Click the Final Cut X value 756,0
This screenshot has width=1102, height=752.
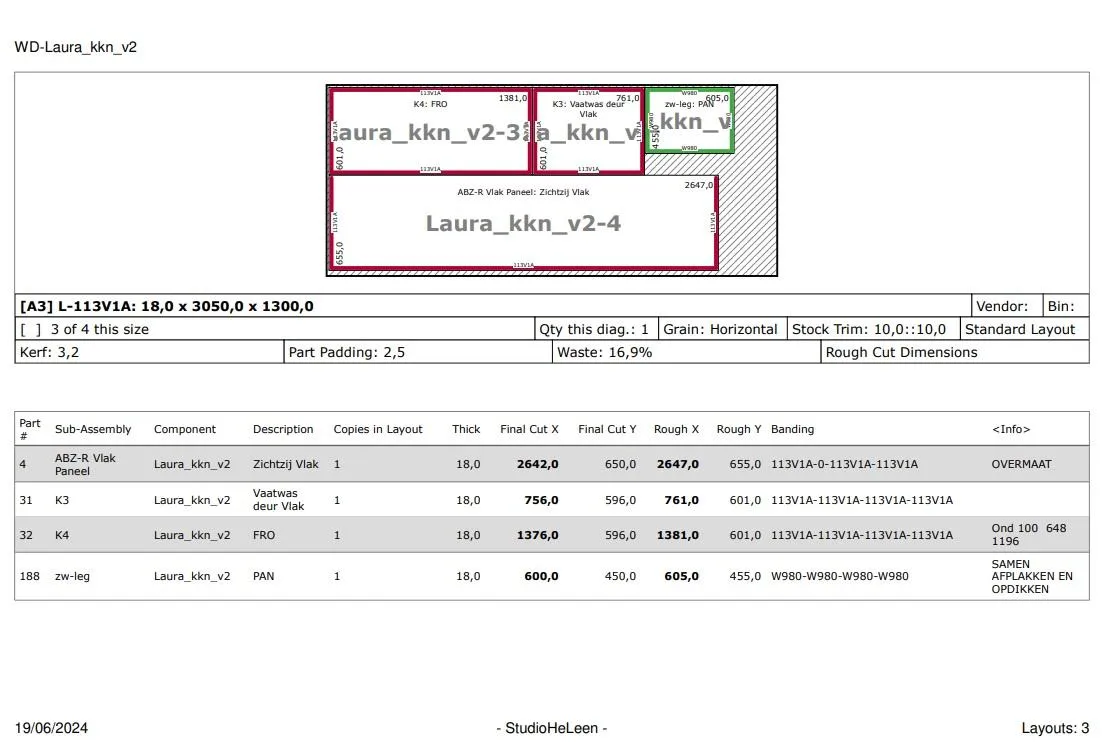point(541,500)
